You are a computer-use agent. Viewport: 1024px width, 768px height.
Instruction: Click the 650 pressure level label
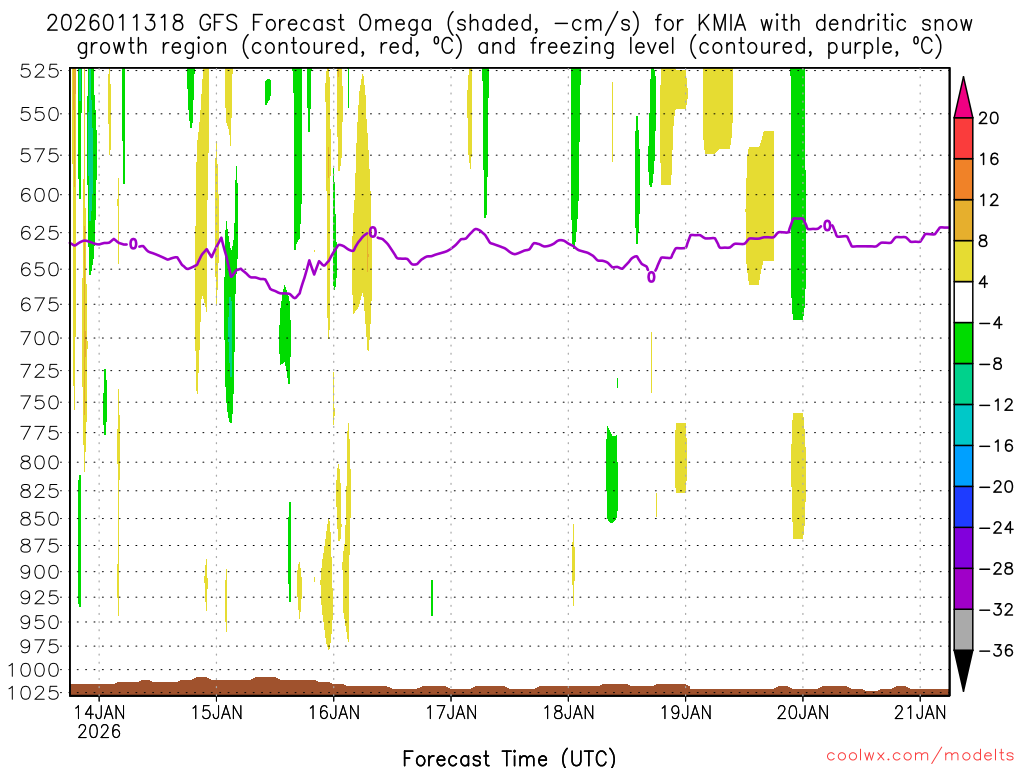point(40,269)
